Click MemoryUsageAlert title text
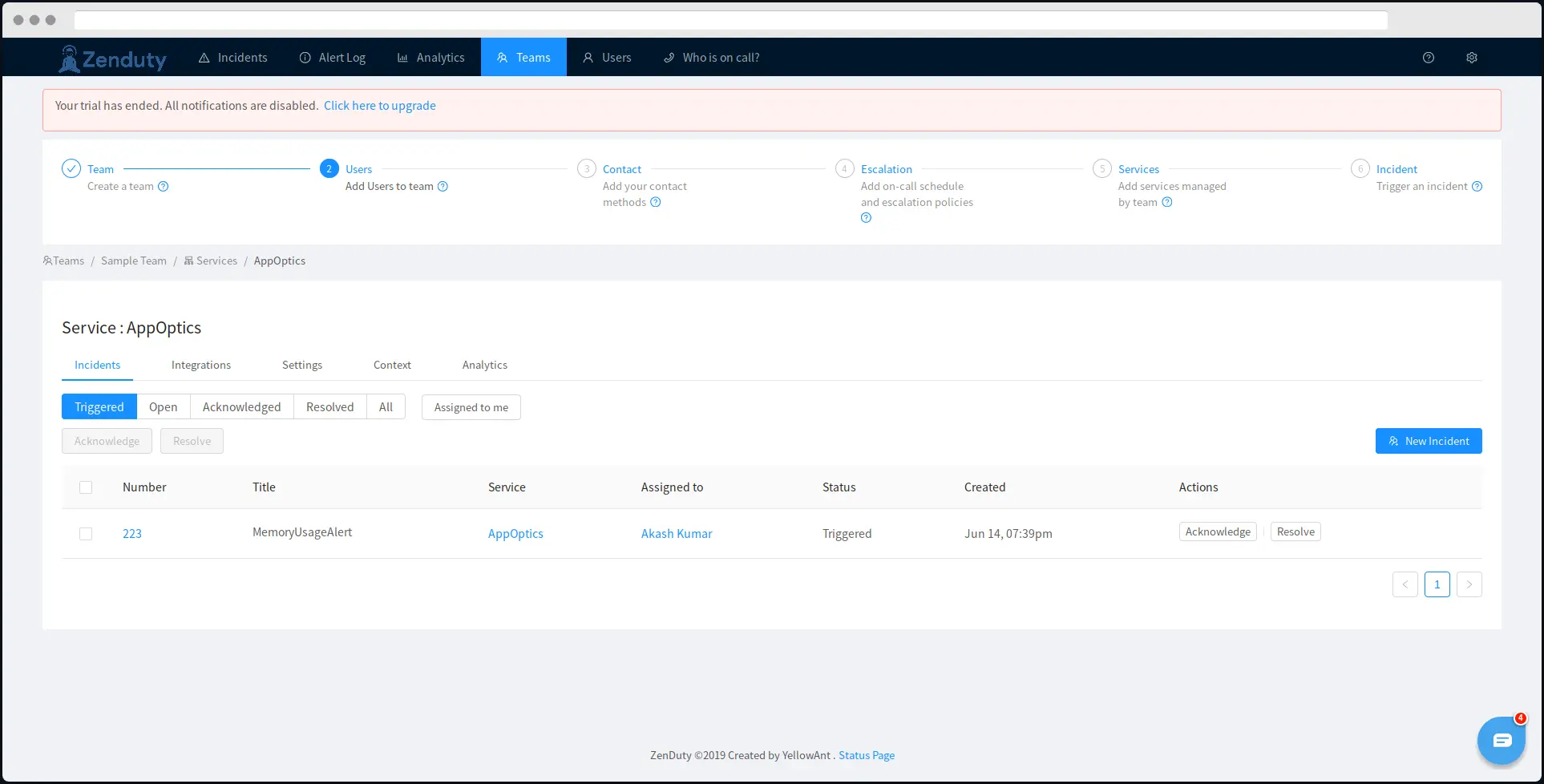Viewport: 1544px width, 784px height. point(302,532)
